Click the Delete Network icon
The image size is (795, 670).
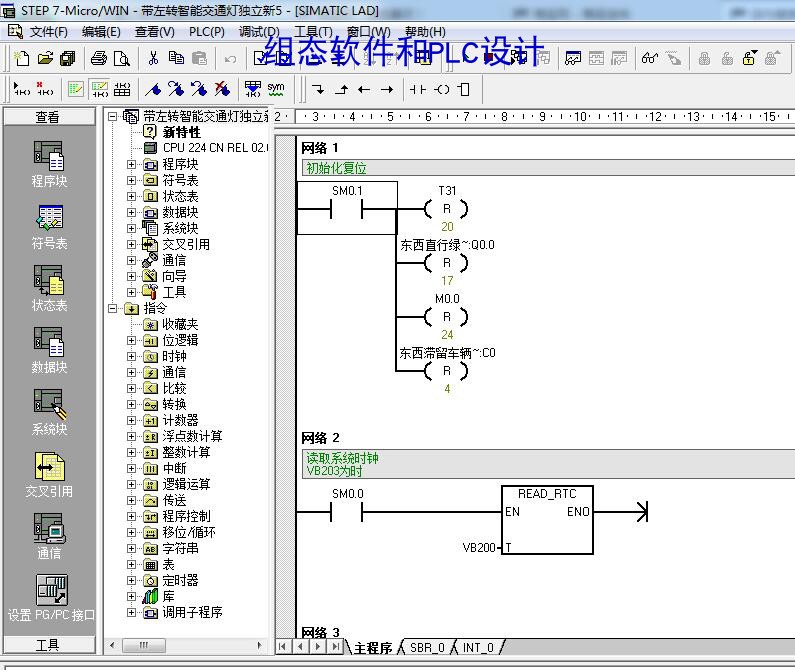(45, 89)
